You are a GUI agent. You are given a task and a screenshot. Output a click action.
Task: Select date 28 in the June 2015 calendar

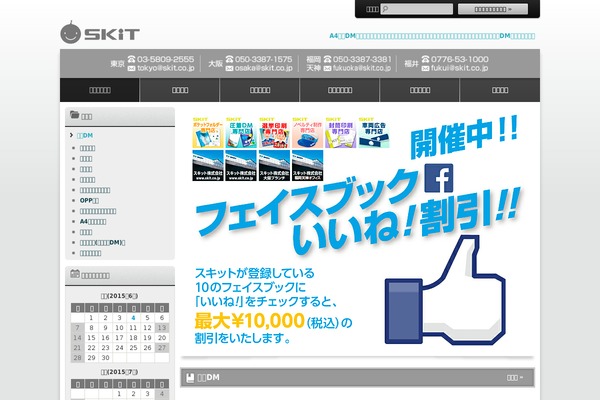(x=77, y=358)
